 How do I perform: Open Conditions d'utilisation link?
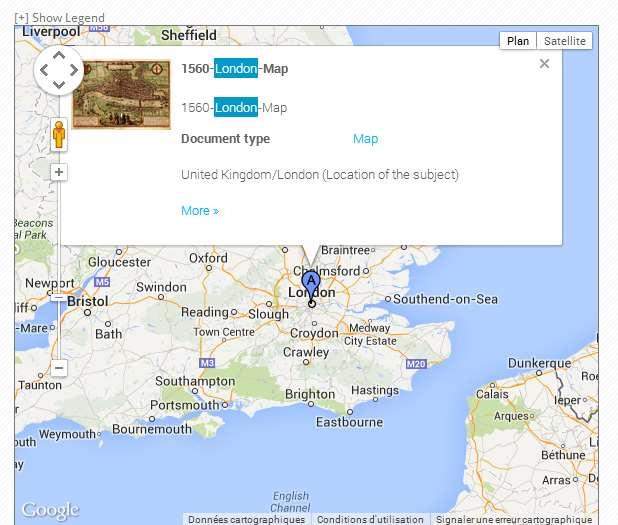(x=370, y=519)
